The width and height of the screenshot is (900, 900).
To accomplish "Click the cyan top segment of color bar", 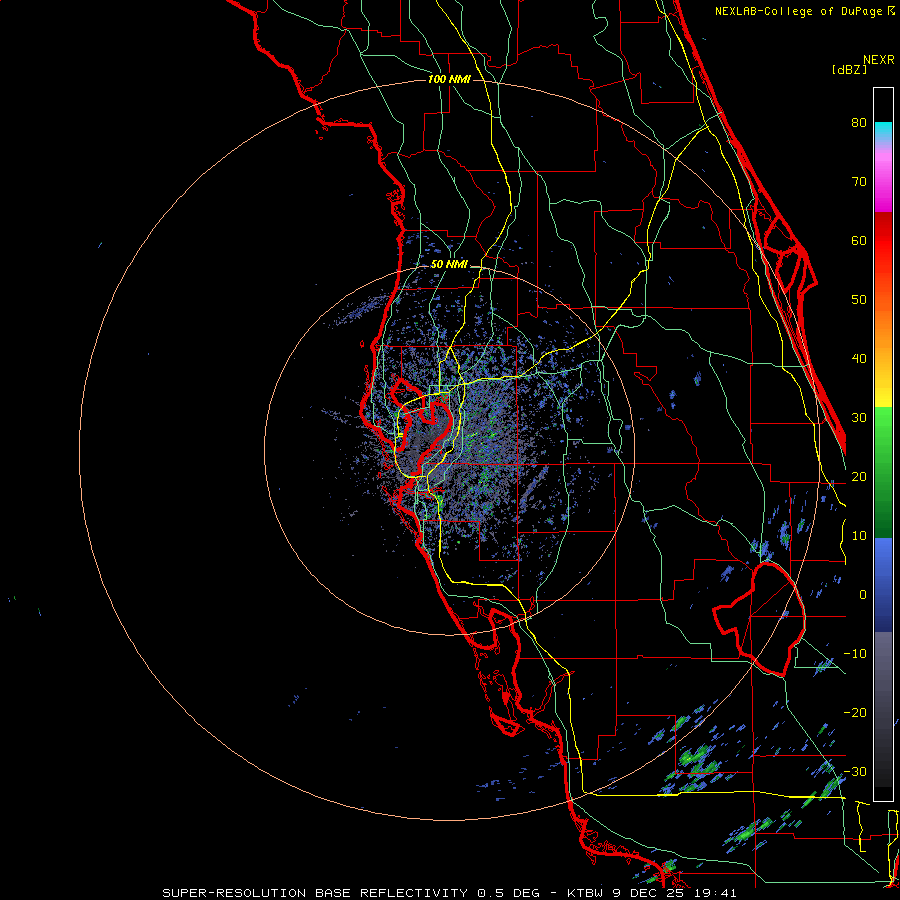I will [883, 131].
